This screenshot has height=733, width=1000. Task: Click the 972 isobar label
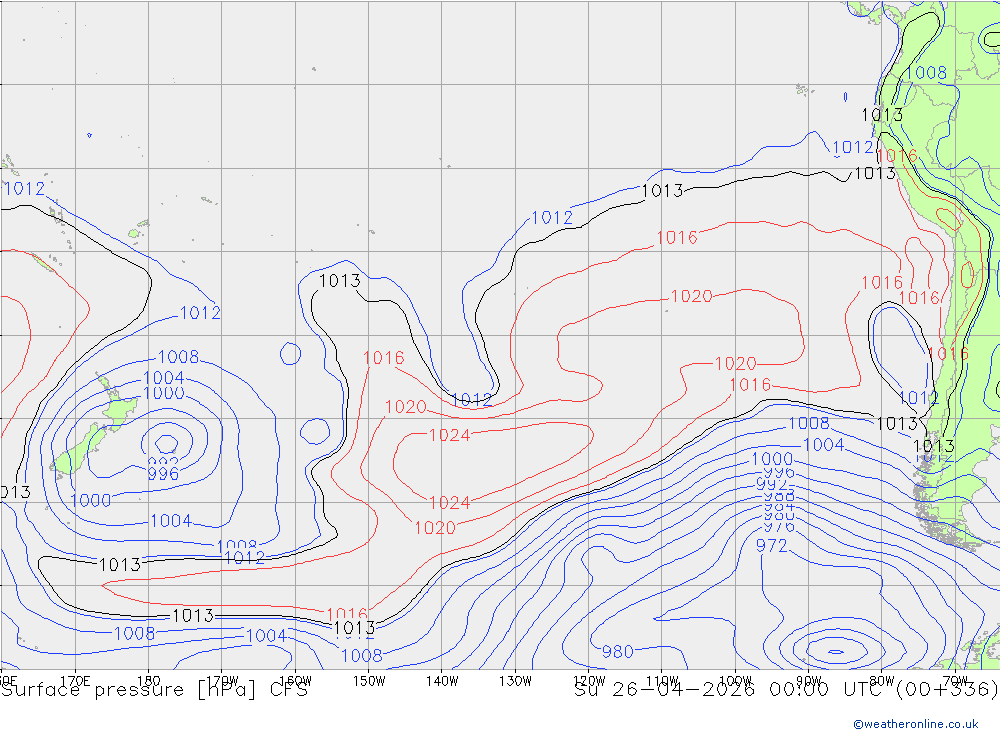coord(772,545)
